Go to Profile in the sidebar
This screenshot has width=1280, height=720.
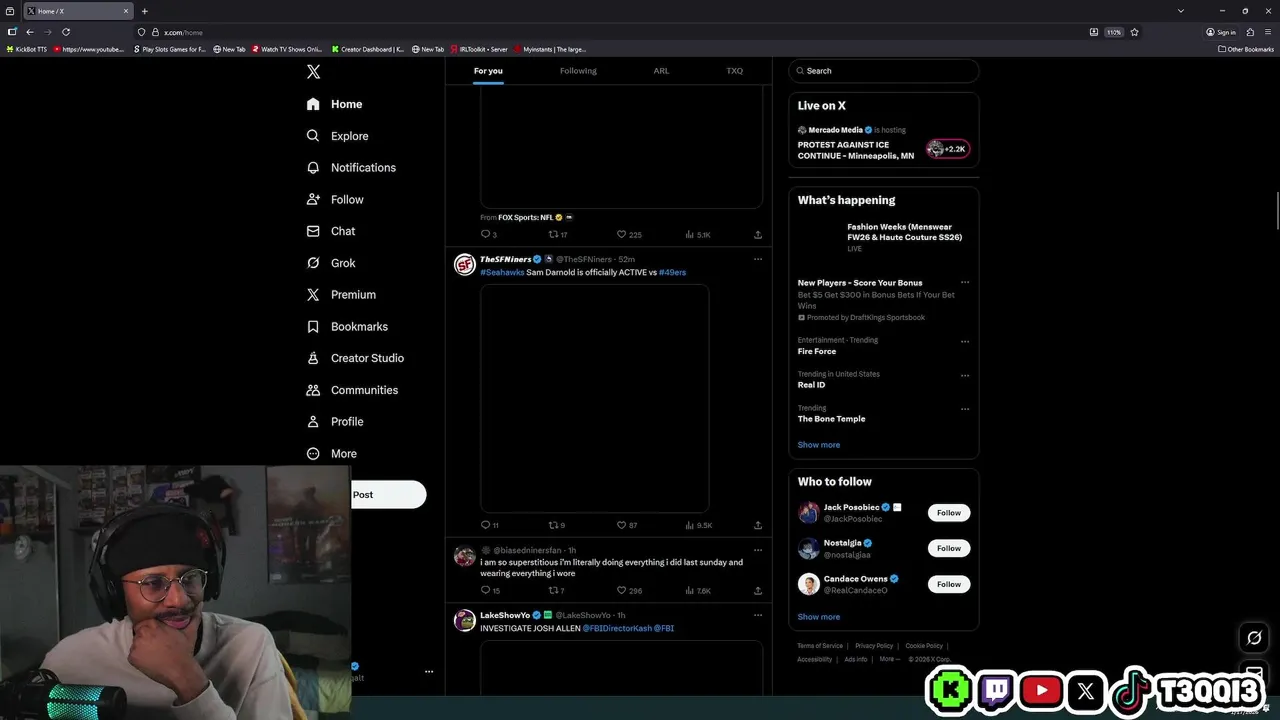[x=334, y=422]
